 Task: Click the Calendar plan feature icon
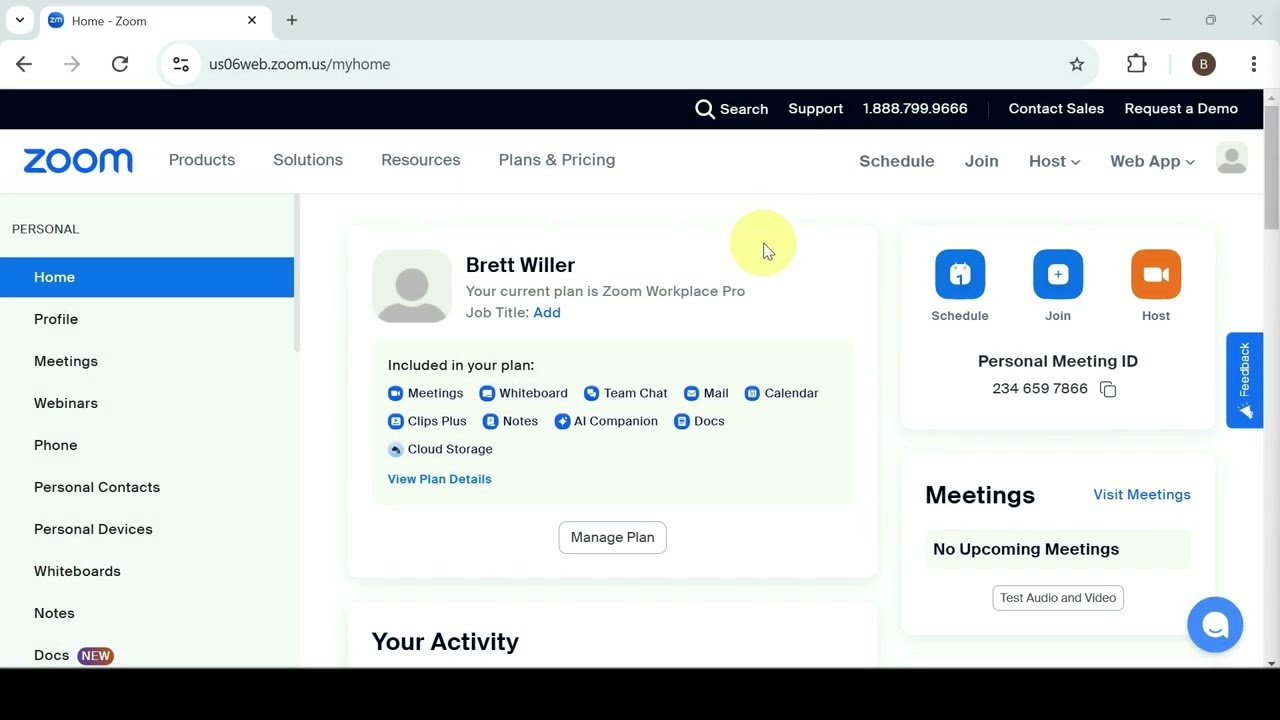(x=752, y=393)
